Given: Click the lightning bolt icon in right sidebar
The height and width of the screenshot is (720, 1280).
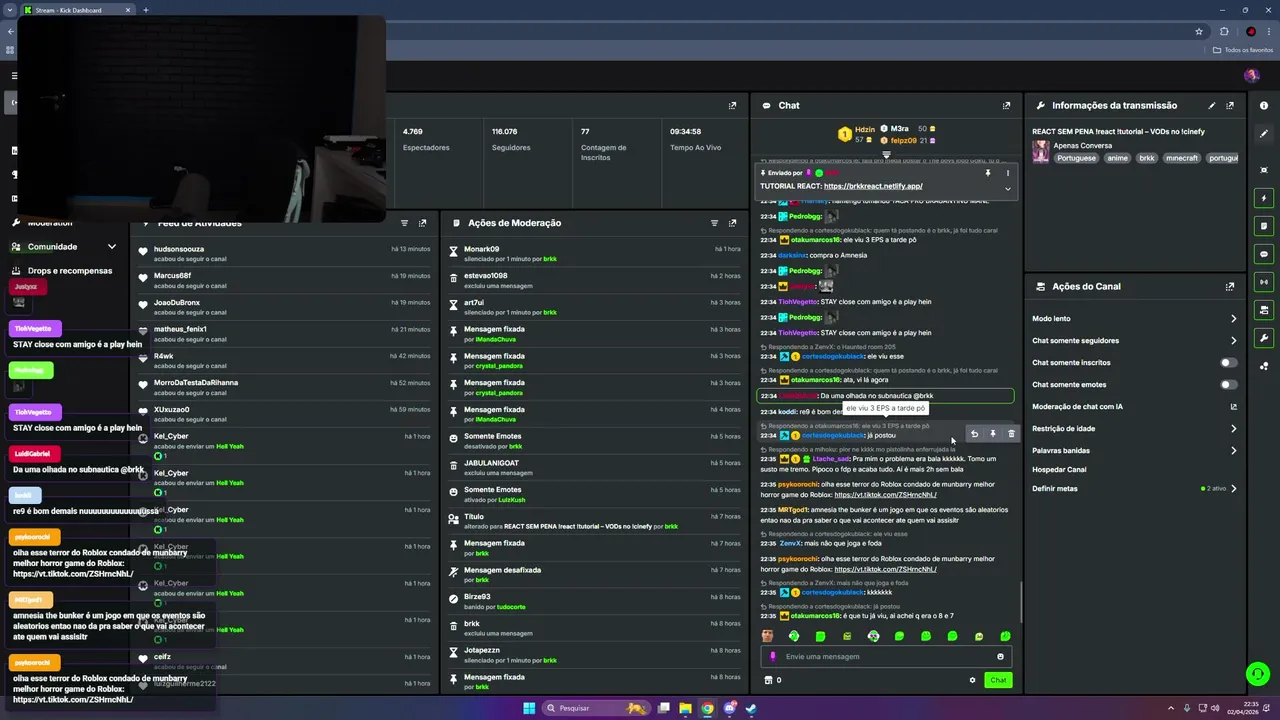Looking at the screenshot, I should pos(1264,198).
